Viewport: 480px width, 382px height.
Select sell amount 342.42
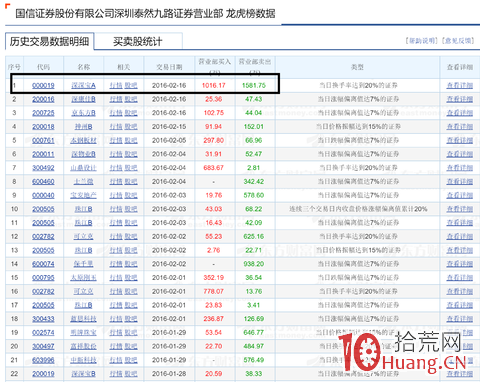254,181
